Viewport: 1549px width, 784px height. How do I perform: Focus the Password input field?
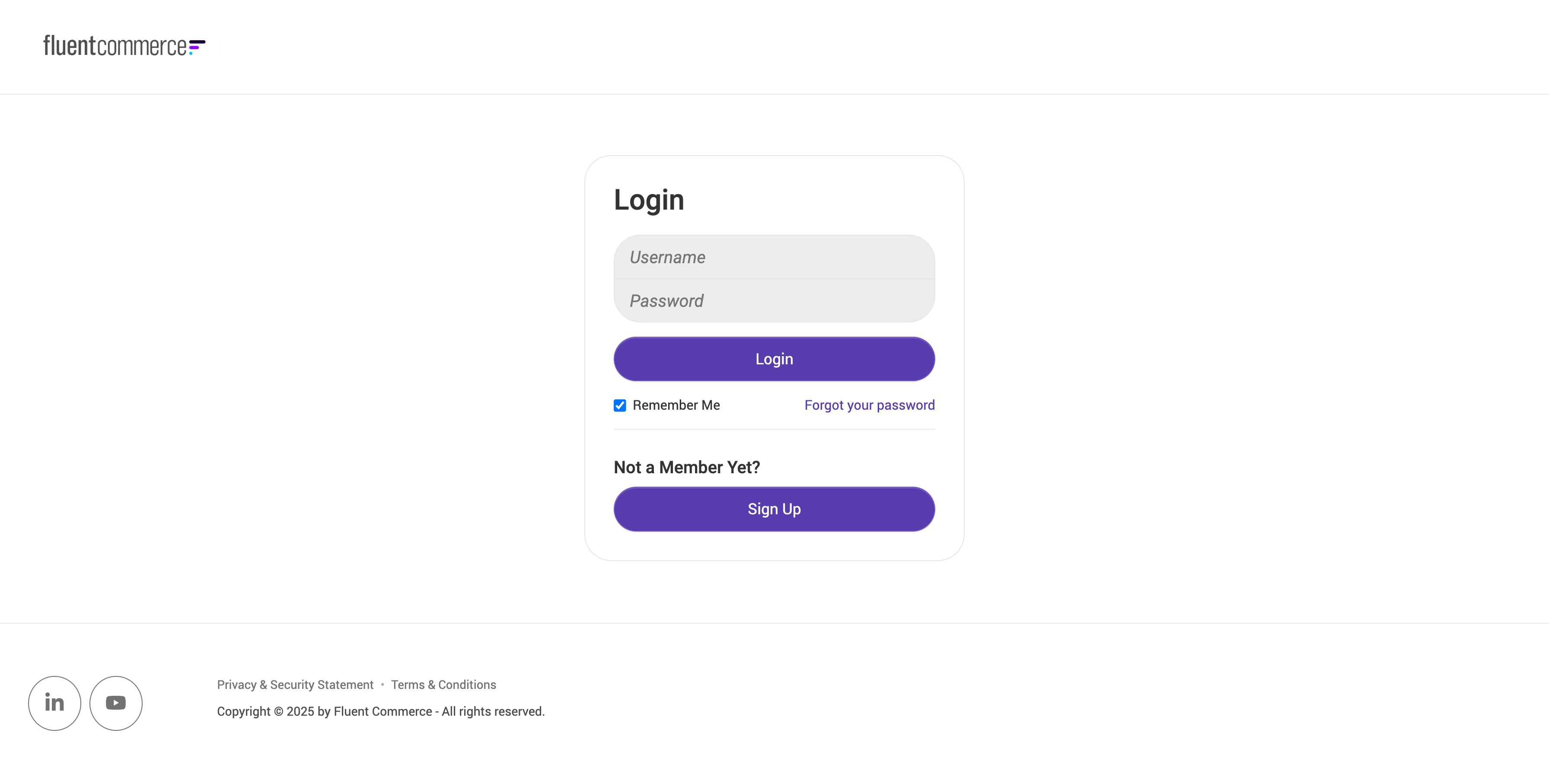[774, 301]
